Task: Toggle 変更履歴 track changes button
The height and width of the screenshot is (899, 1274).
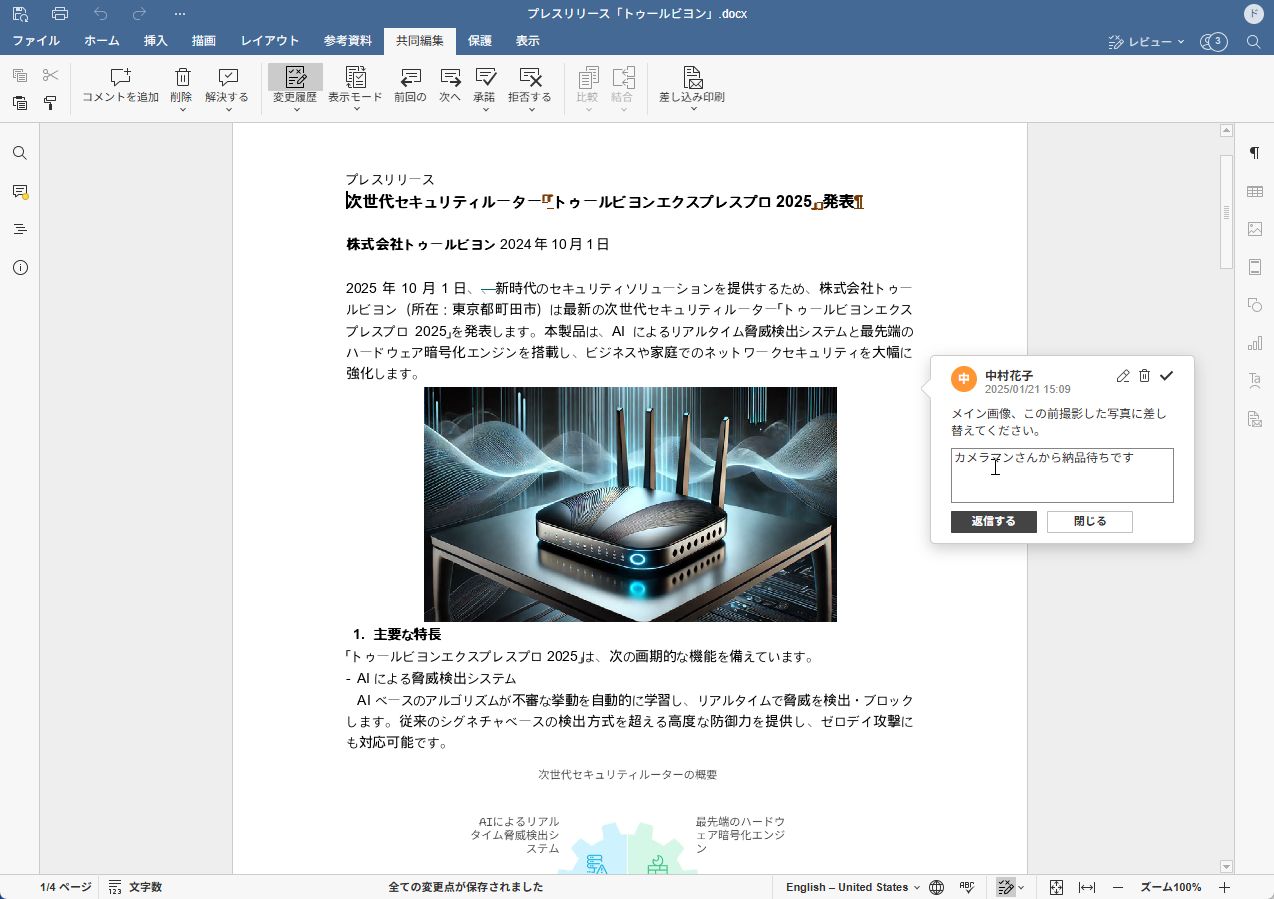Action: click(295, 77)
